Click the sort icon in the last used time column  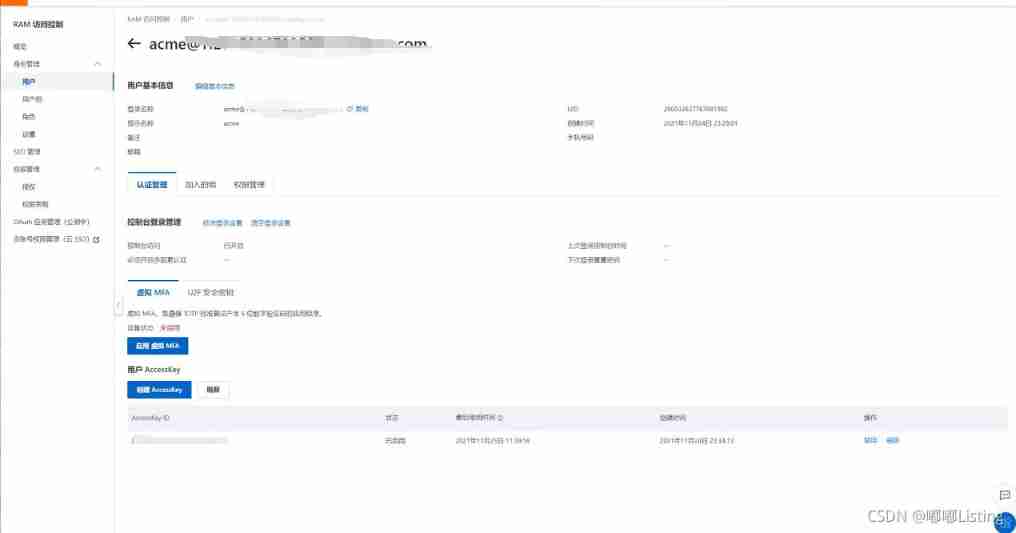500,418
